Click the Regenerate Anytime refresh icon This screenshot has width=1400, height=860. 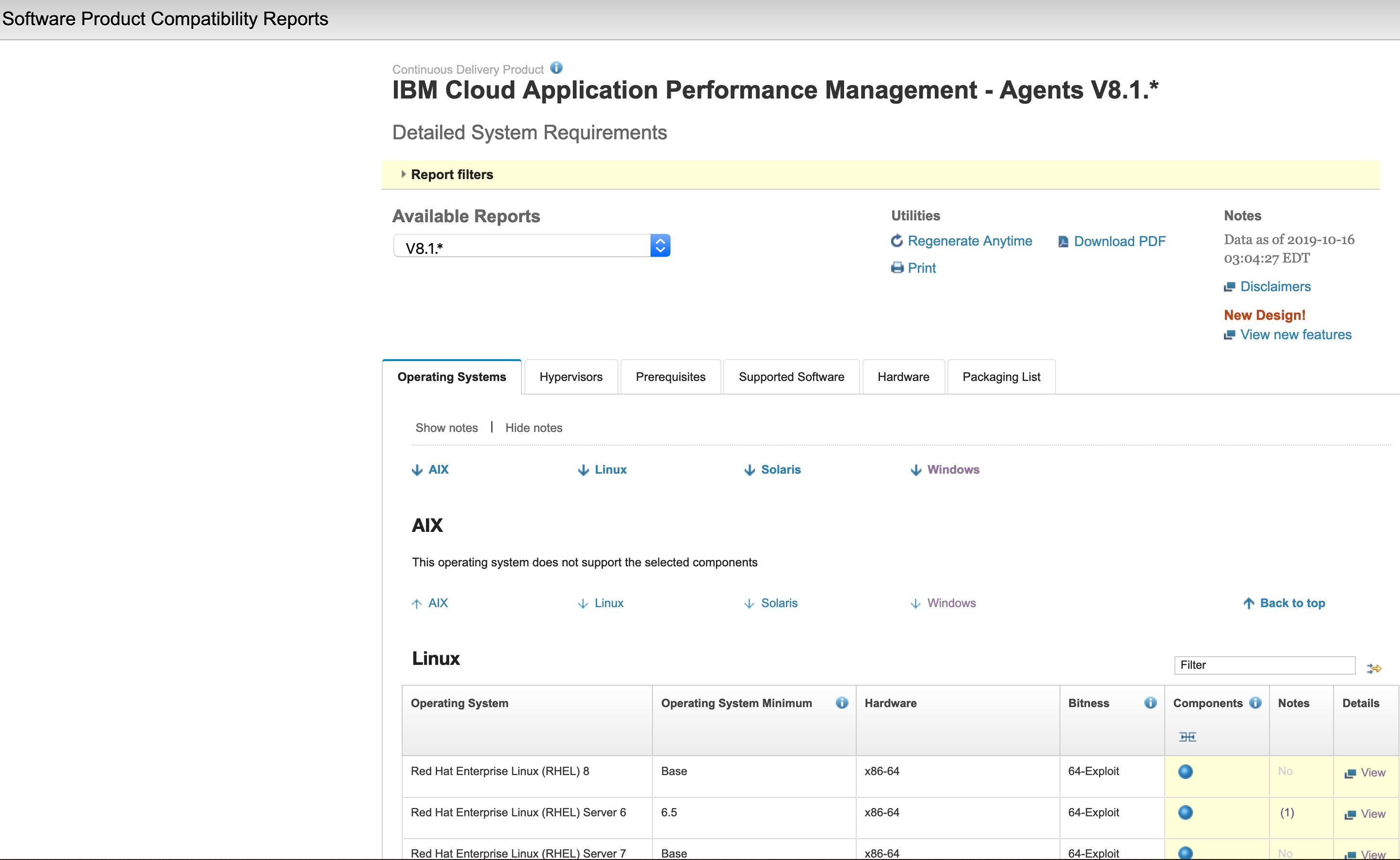point(897,241)
